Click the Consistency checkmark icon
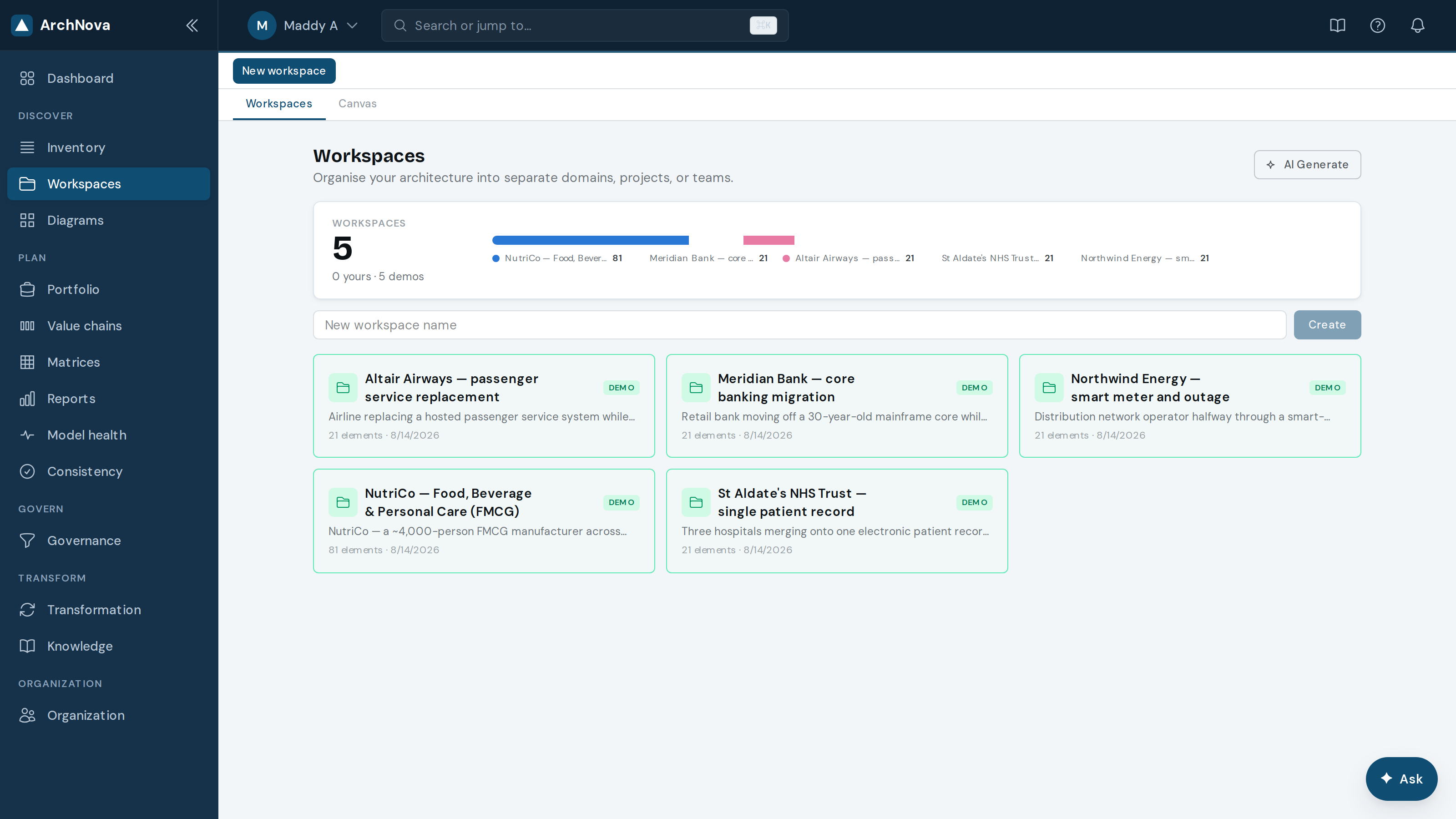Image resolution: width=1456 pixels, height=819 pixels. (27, 471)
